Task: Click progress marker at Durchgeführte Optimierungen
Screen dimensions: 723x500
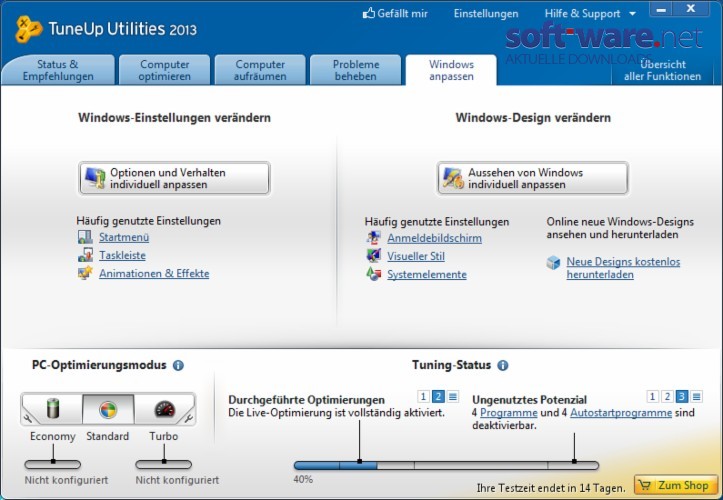Action: [360, 461]
